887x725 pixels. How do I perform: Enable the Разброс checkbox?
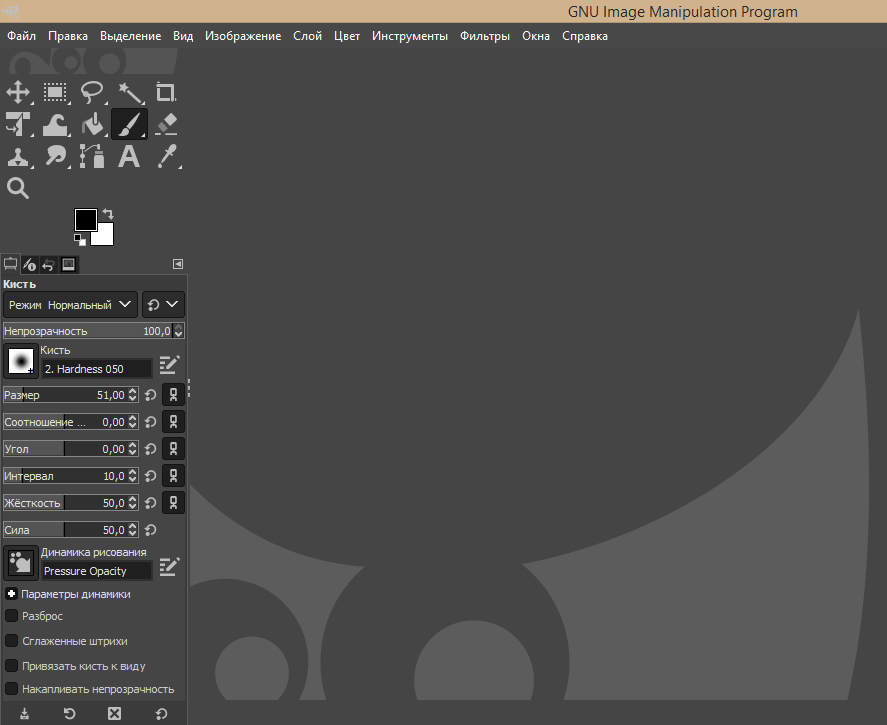pos(11,616)
